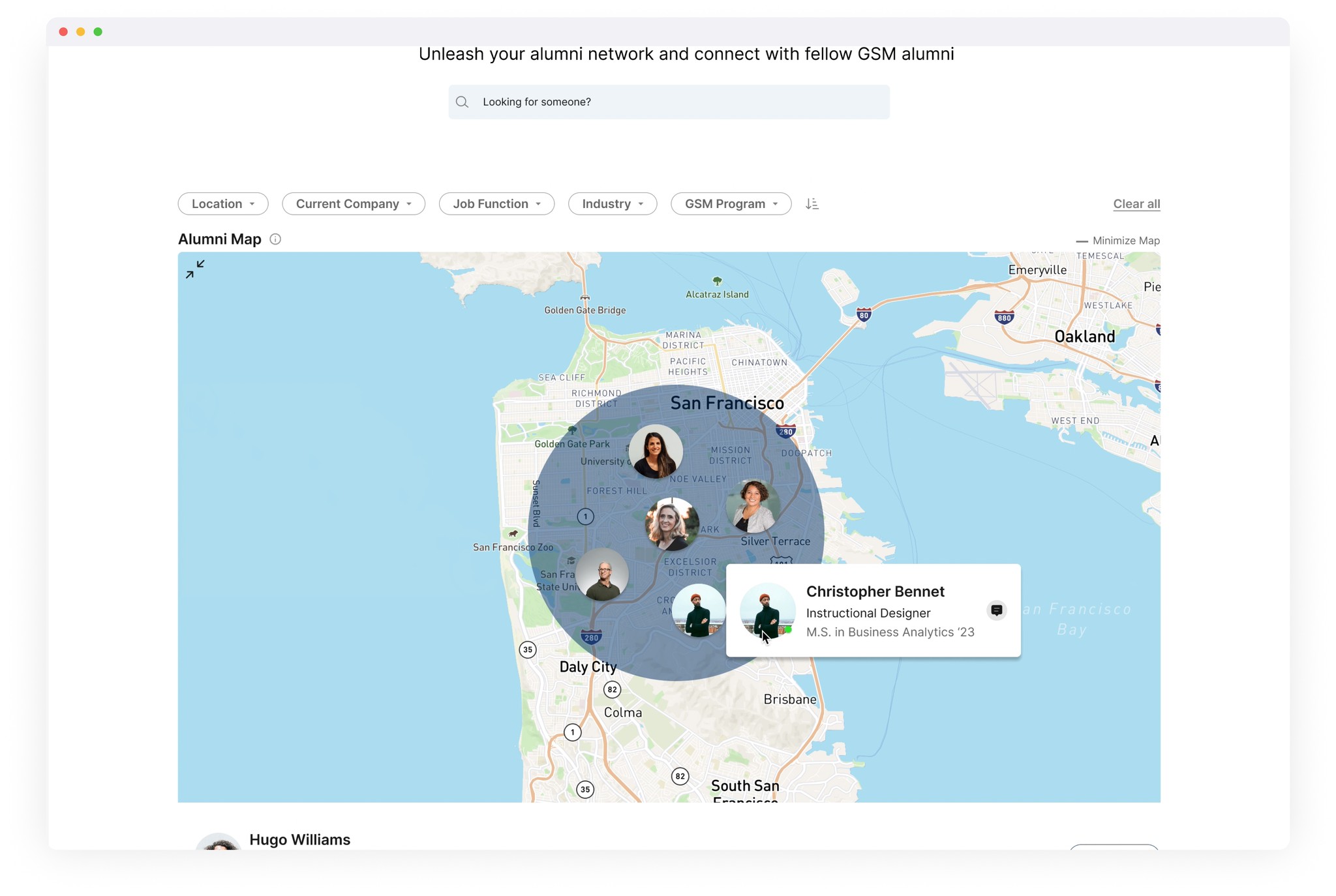The width and height of the screenshot is (1336, 896).
Task: Collapse map with the shrink arrows icon
Action: (x=194, y=269)
